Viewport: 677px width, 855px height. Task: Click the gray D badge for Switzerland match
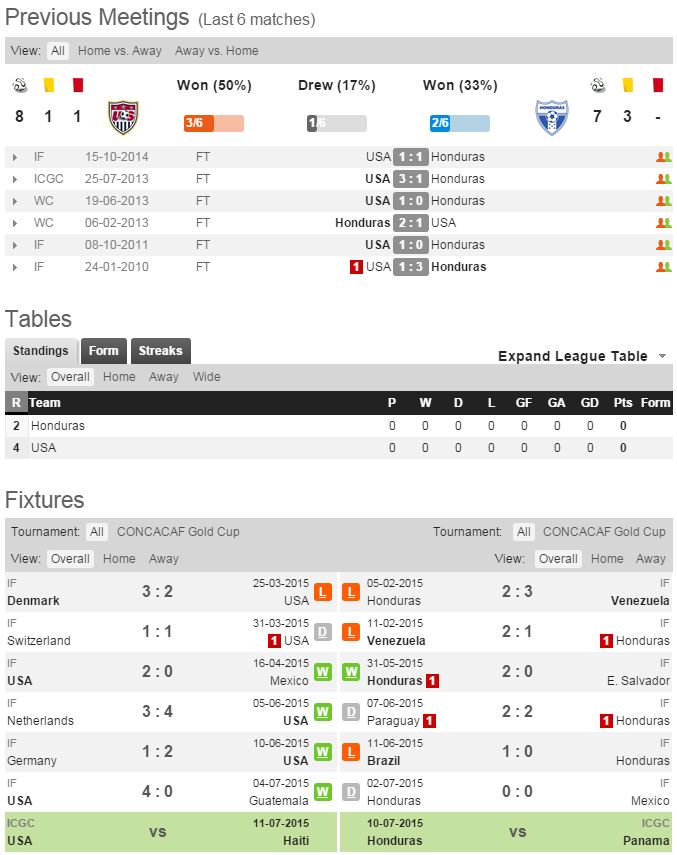pyautogui.click(x=323, y=632)
